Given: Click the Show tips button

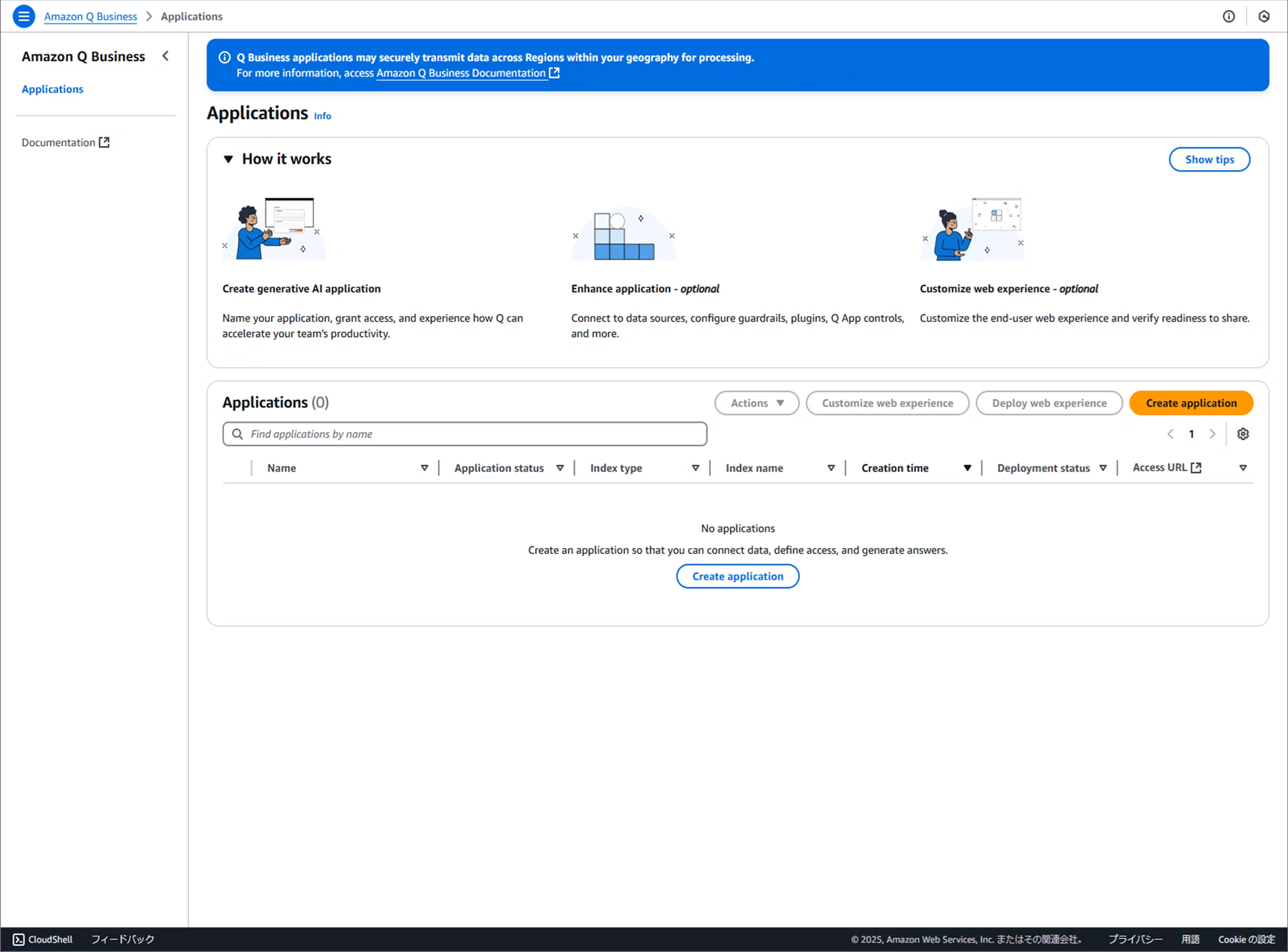Looking at the screenshot, I should [1209, 159].
